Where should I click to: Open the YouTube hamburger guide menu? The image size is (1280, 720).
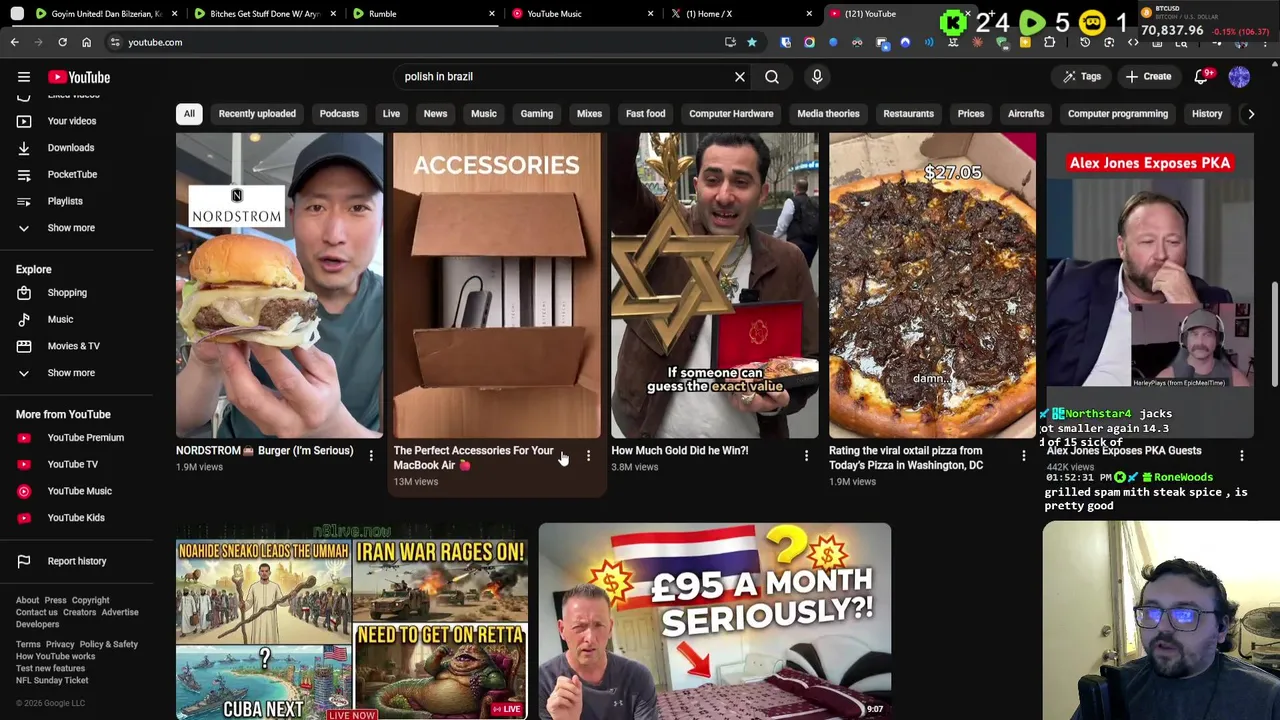24,77
